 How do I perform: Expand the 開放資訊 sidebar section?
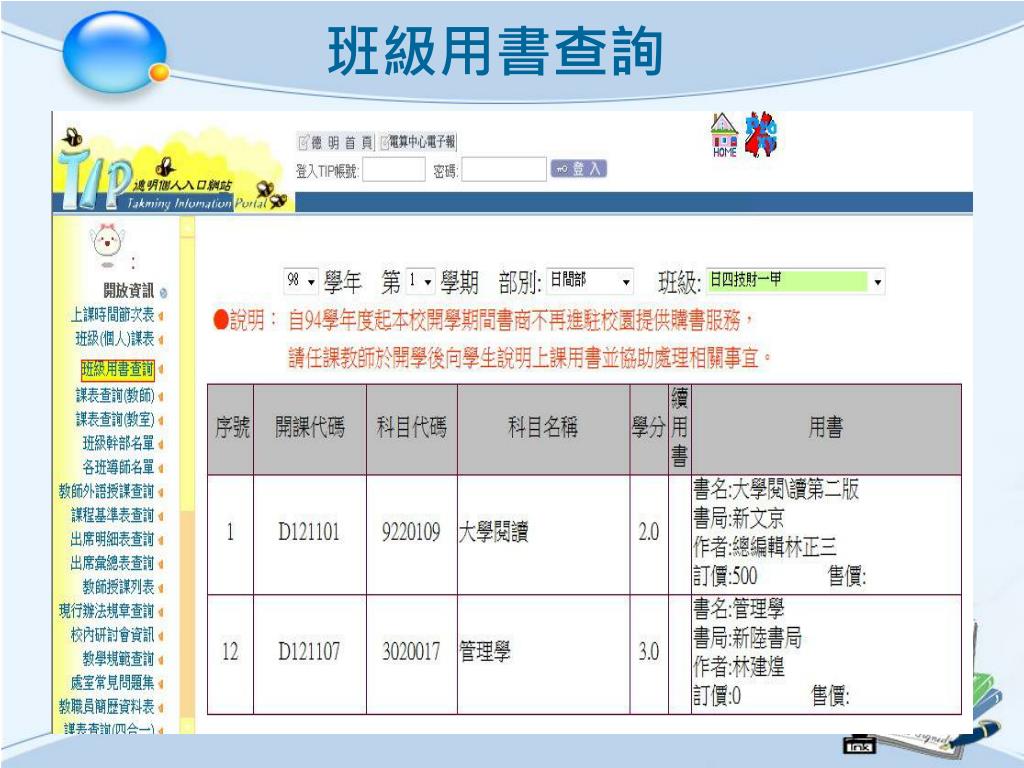click(x=135, y=290)
